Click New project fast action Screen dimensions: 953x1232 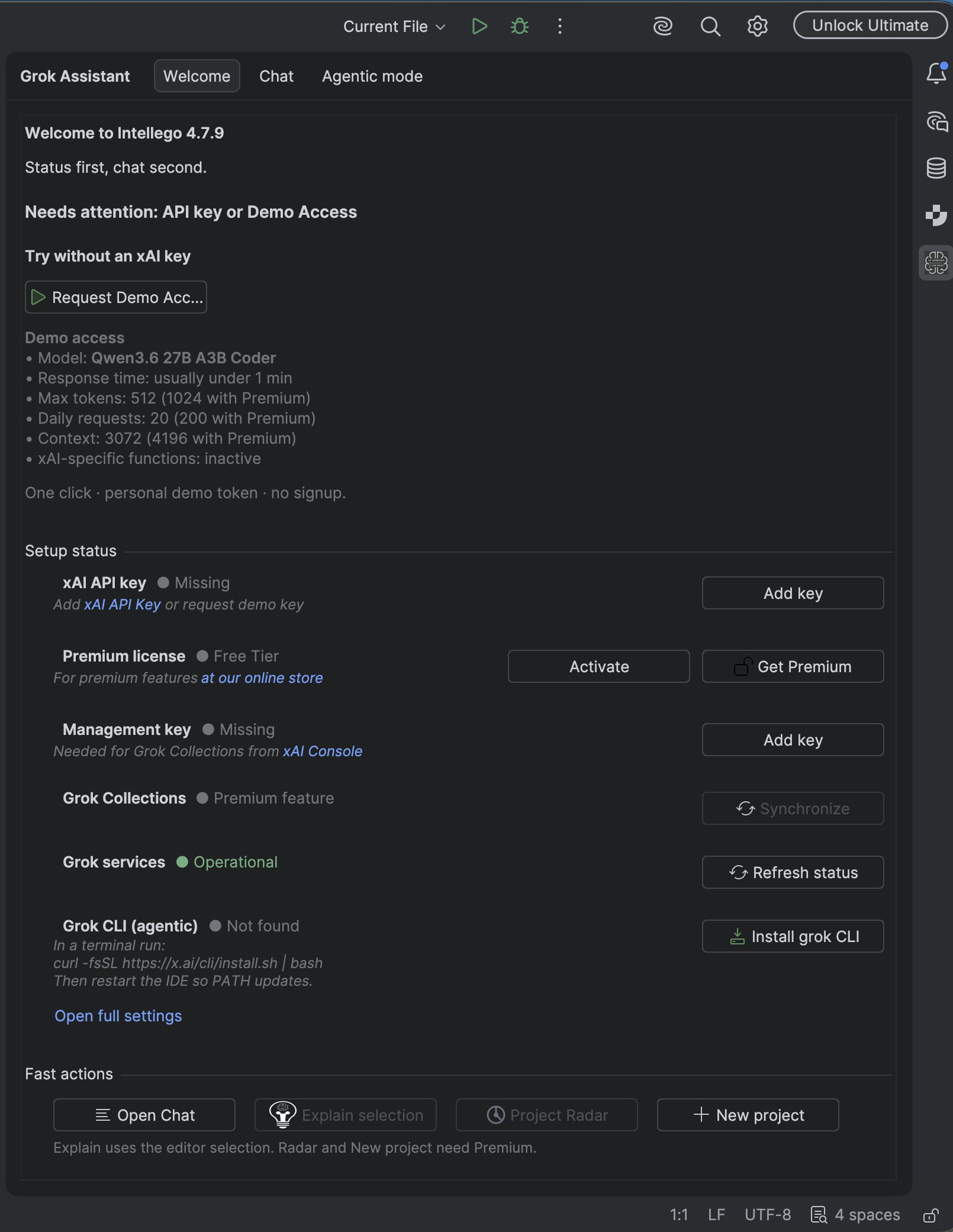tap(748, 1115)
